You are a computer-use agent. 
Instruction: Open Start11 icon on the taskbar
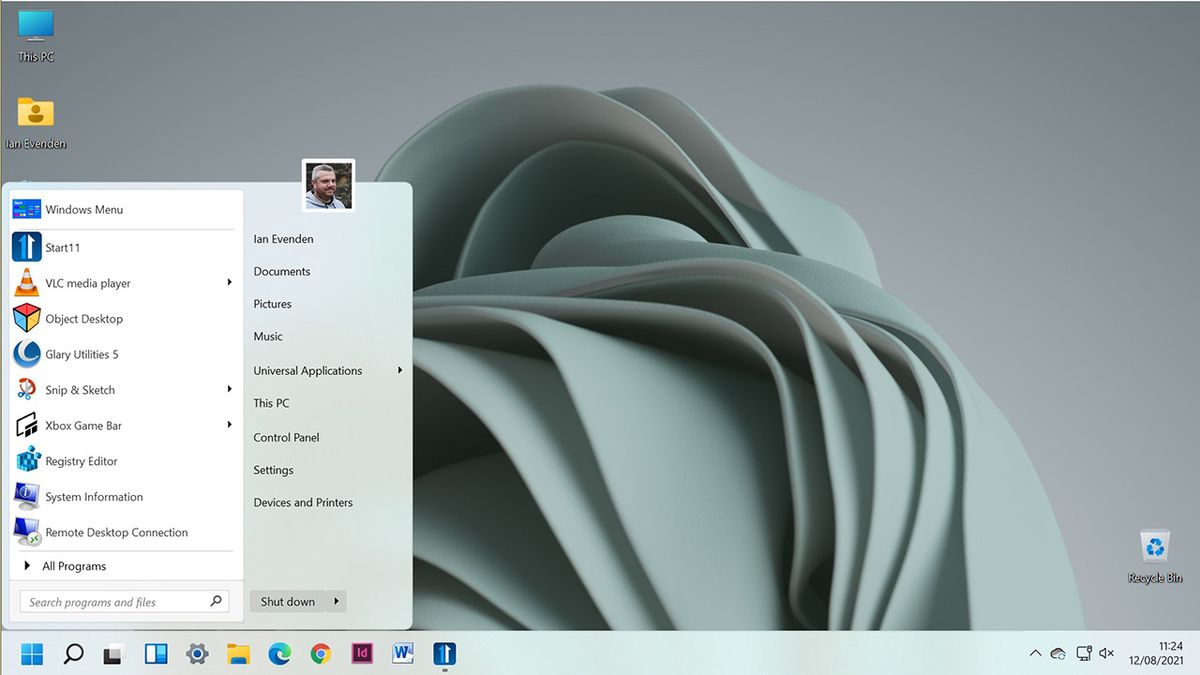445,654
